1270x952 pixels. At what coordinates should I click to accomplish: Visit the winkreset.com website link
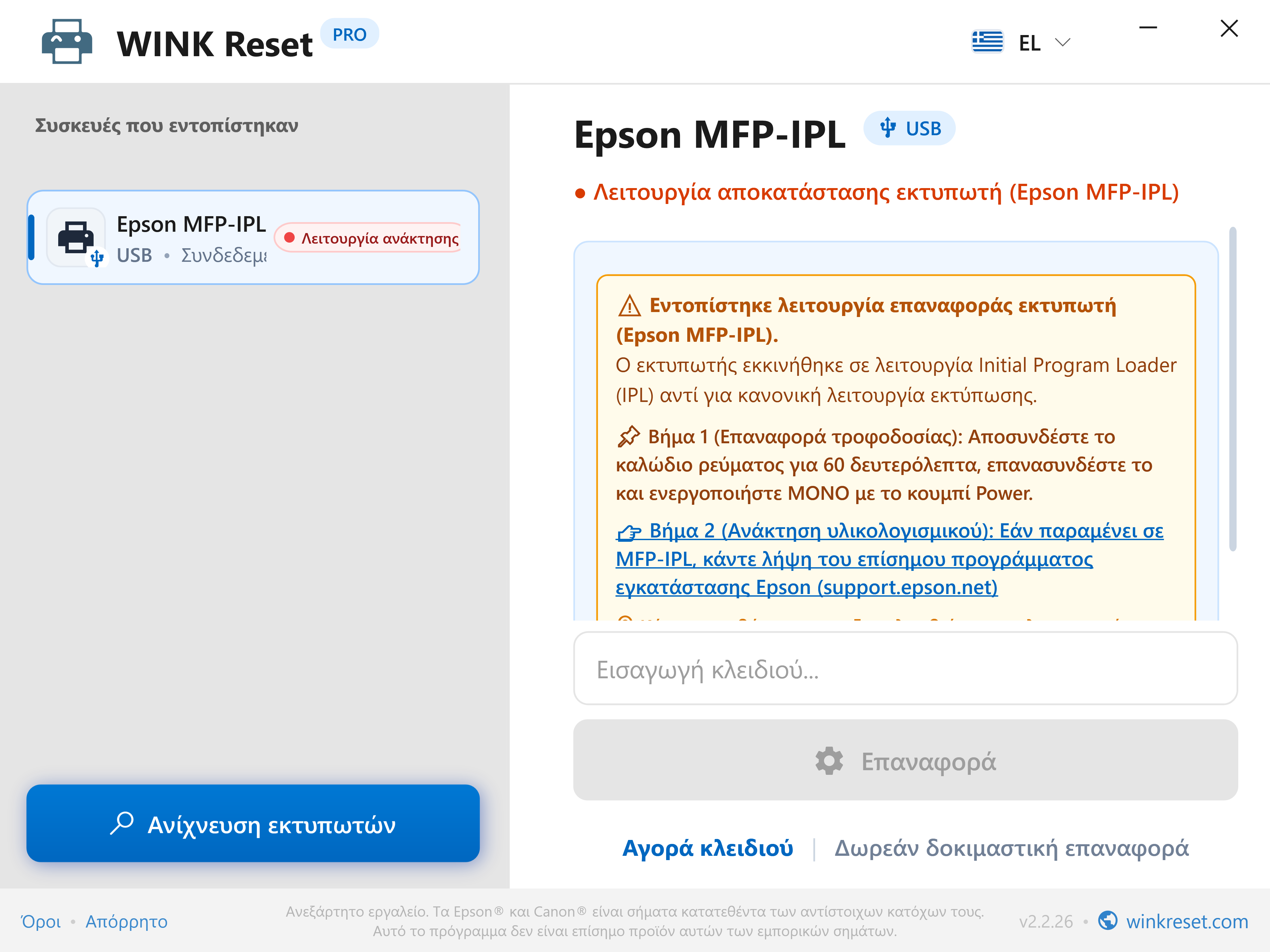point(1187,922)
